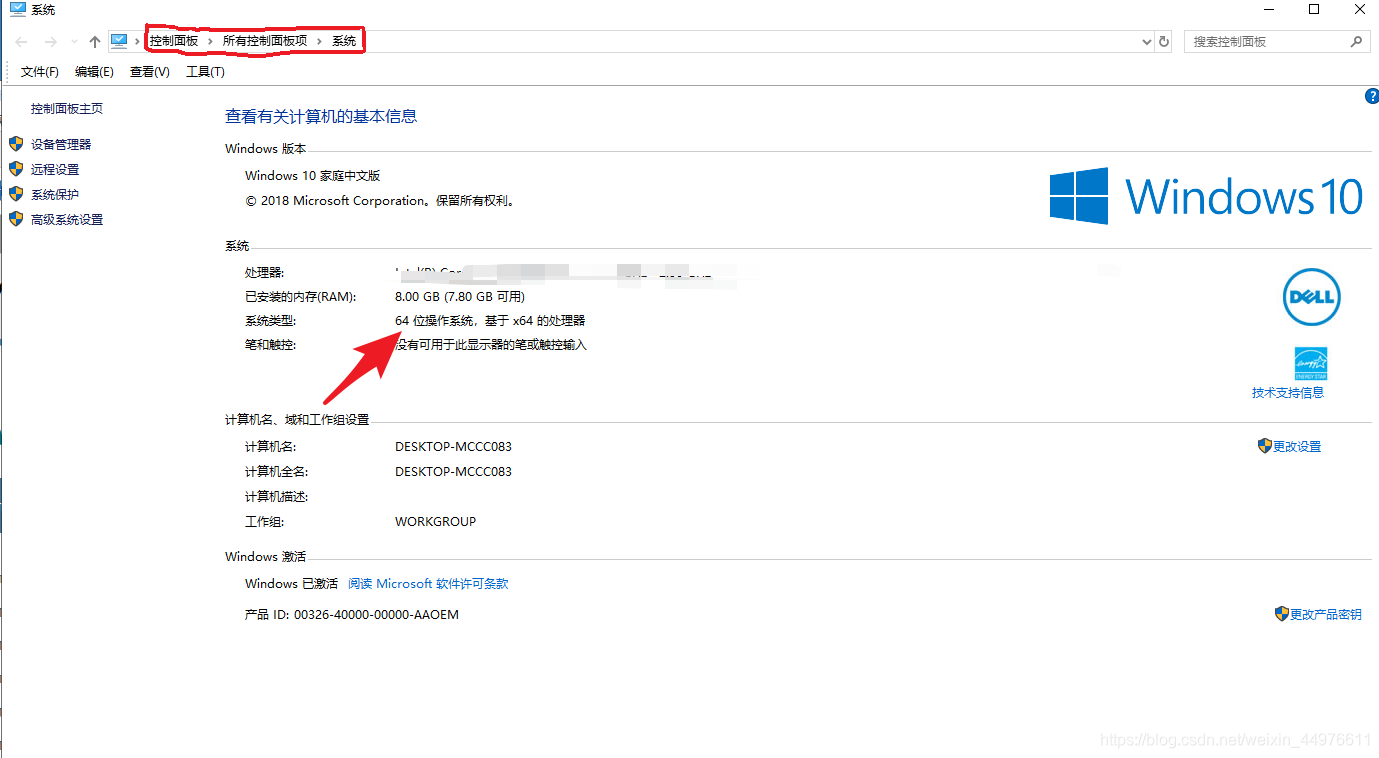Open 系统保护 link
The image size is (1379, 758).
click(55, 195)
